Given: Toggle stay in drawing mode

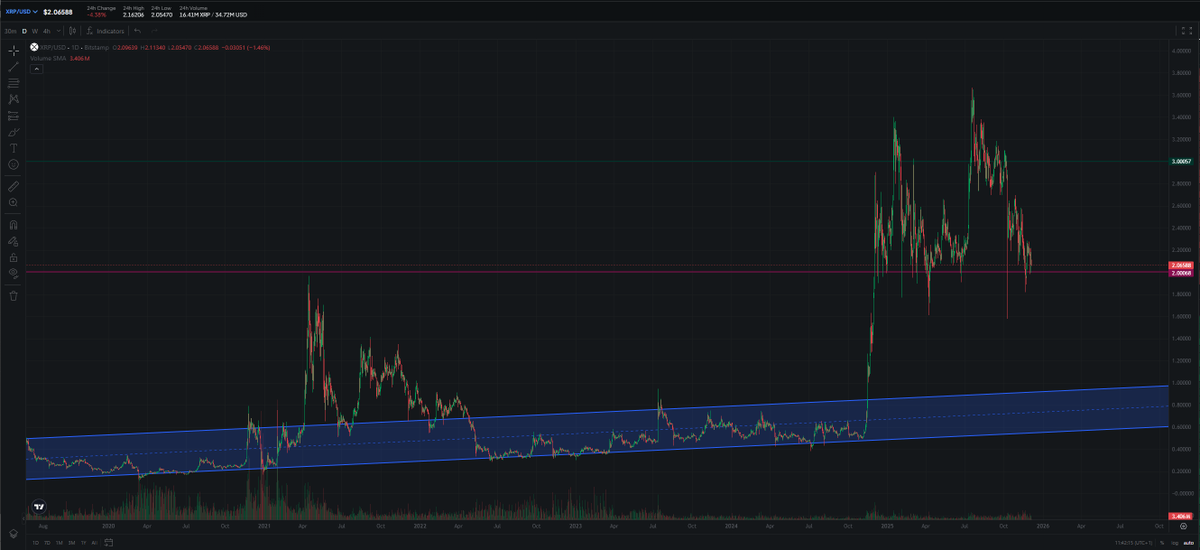Looking at the screenshot, I should 13,241.
